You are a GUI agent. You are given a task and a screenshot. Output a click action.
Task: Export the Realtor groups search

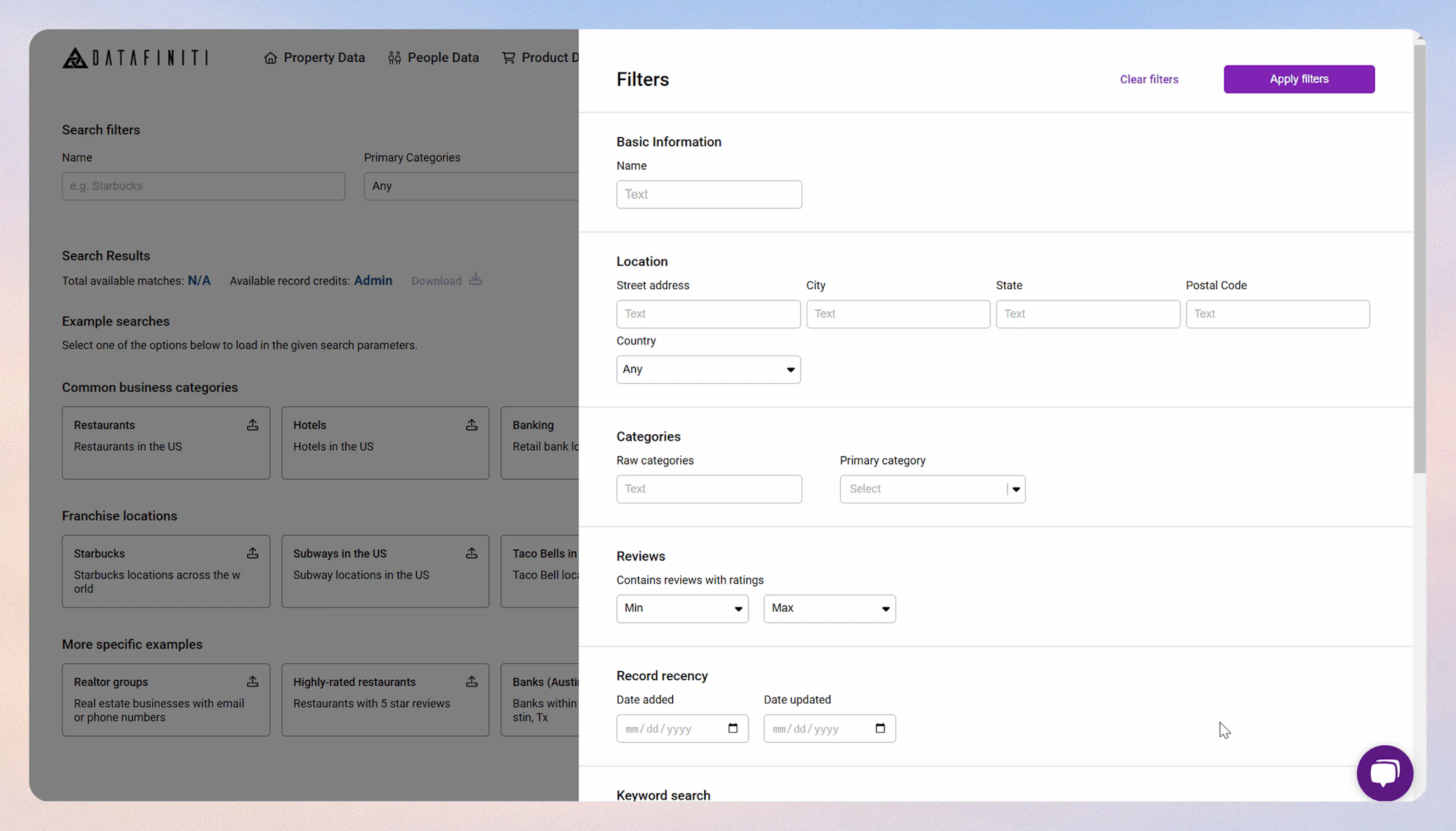[253, 682]
